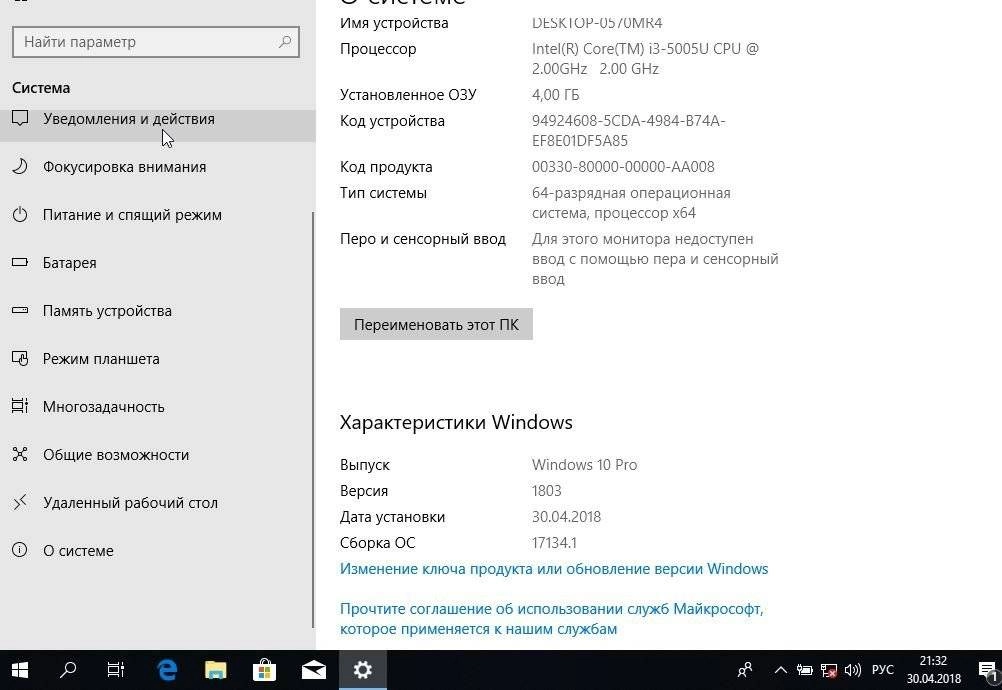The width and height of the screenshot is (1002, 690).
Task: Click the Система sidebar heading
Action: (41, 88)
